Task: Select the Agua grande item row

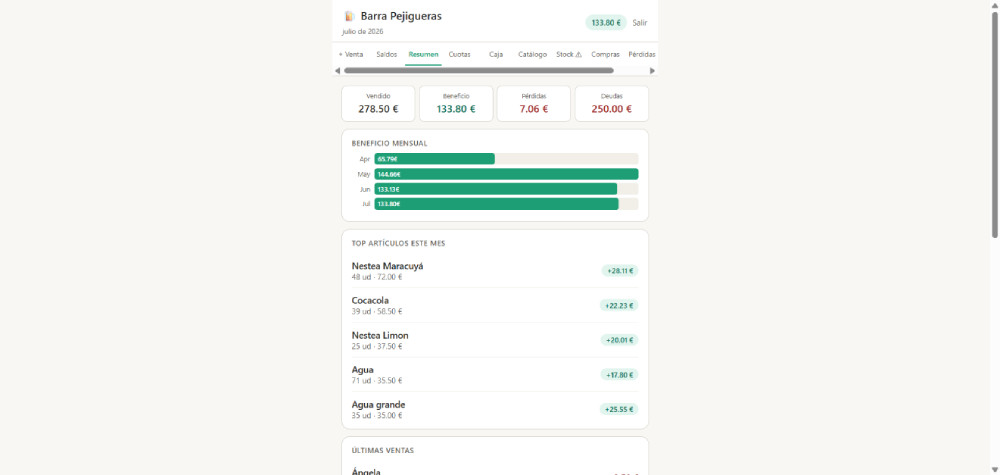Action: (x=495, y=409)
